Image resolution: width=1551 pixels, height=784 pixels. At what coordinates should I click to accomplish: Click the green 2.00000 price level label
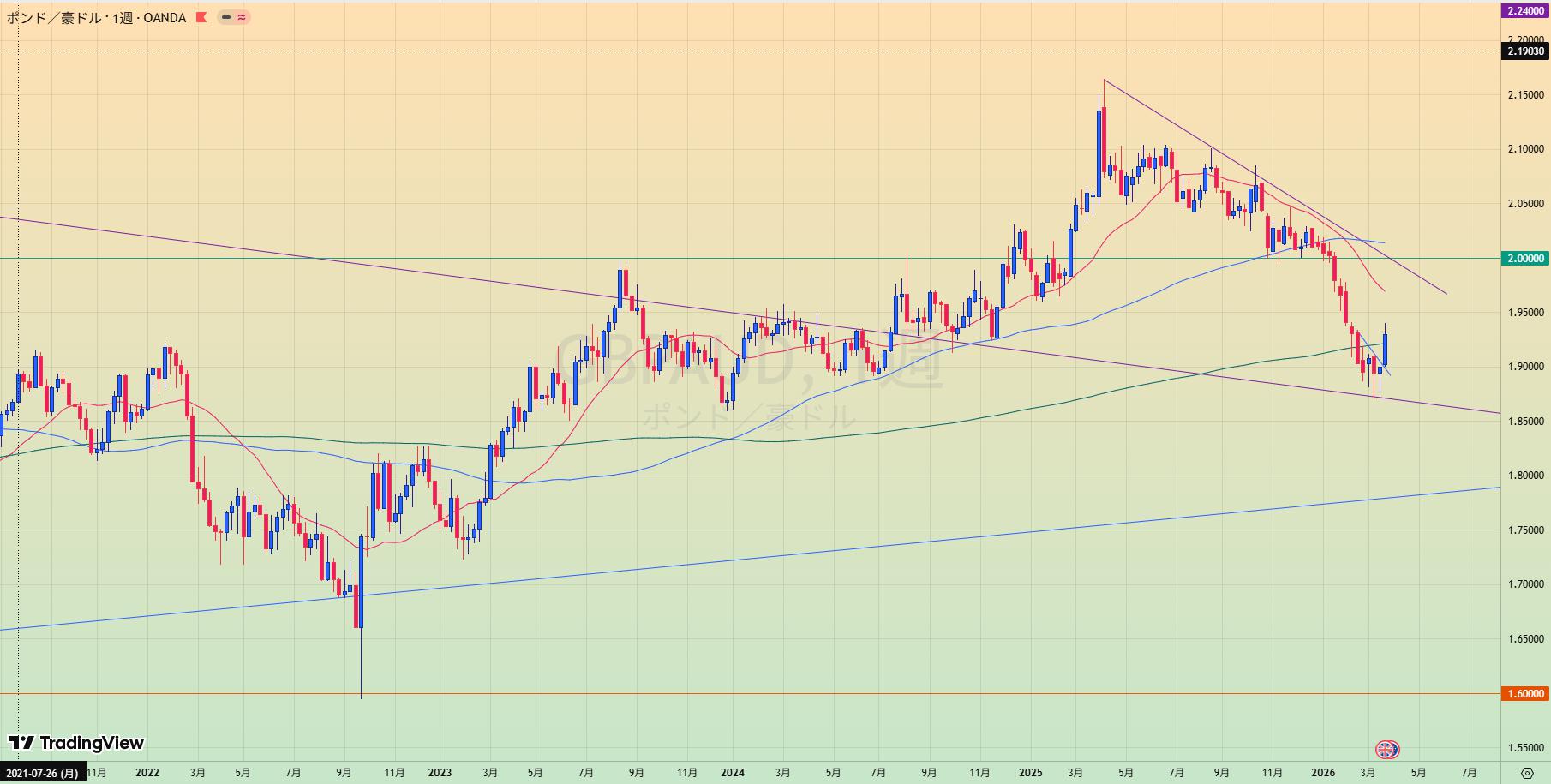point(1525,259)
